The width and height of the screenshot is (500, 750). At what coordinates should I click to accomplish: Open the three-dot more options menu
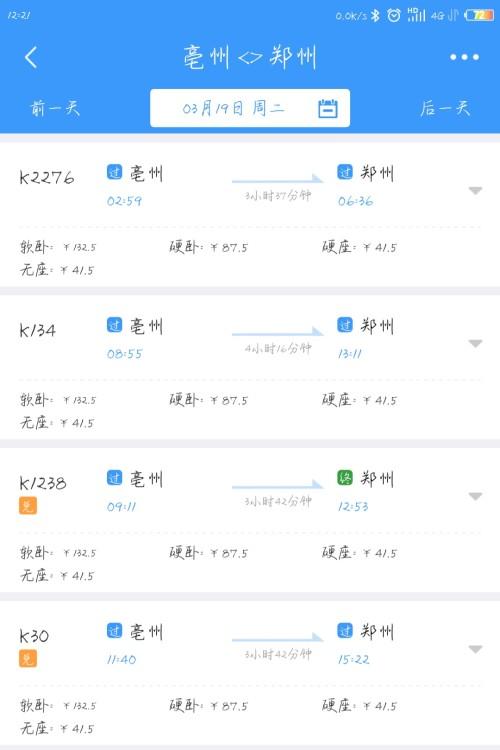464,57
